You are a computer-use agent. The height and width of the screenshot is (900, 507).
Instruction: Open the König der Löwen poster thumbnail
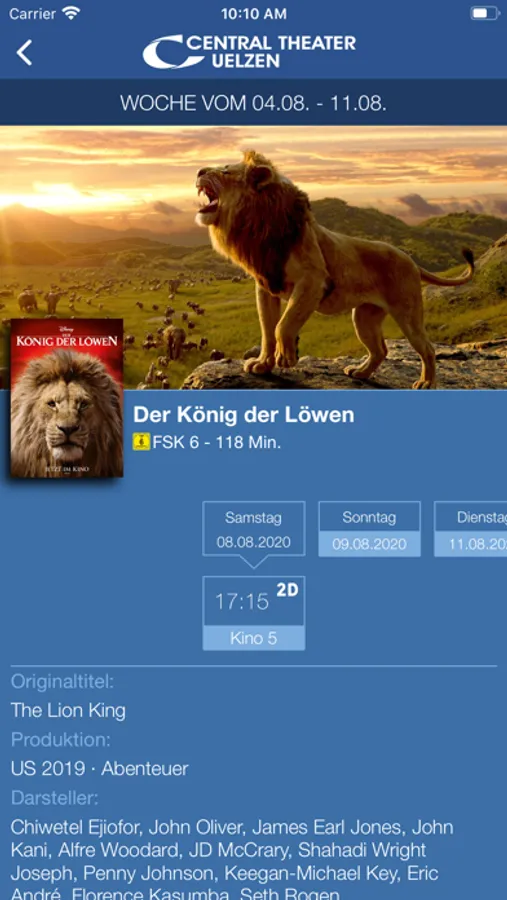pyautogui.click(x=67, y=398)
